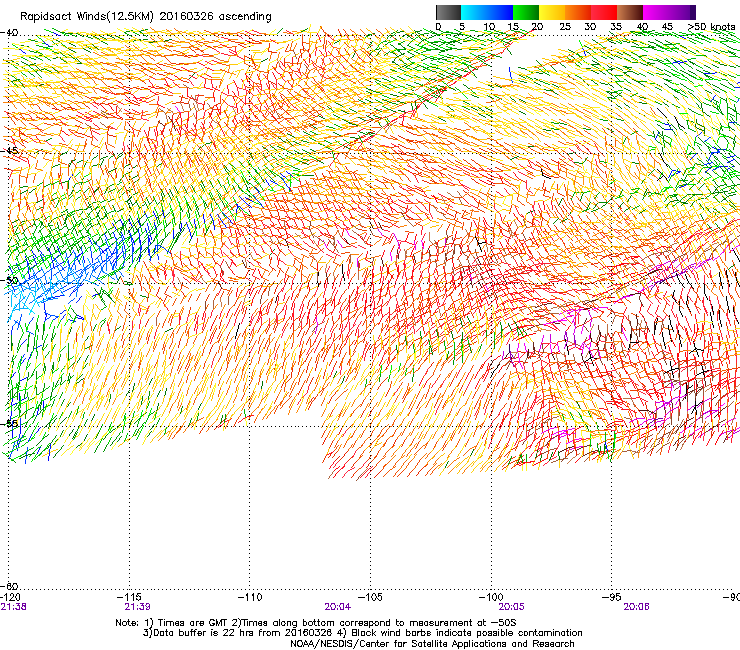Click the purple 20:05 time stamp
740x650 pixels.
[511, 607]
